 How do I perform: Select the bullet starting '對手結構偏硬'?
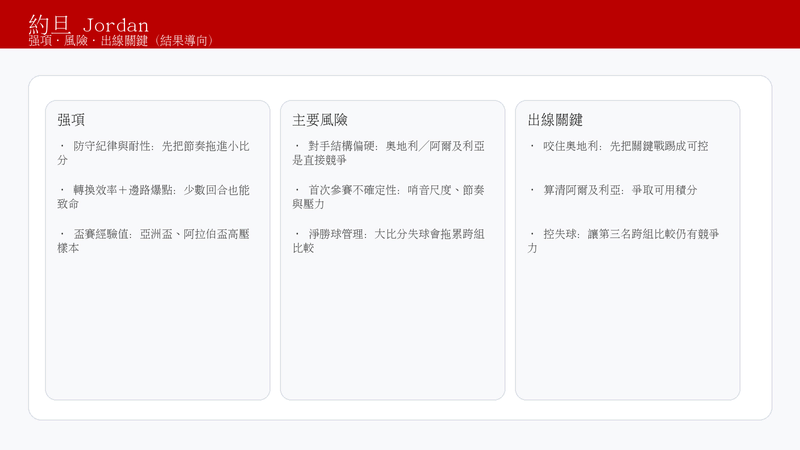coord(389,153)
